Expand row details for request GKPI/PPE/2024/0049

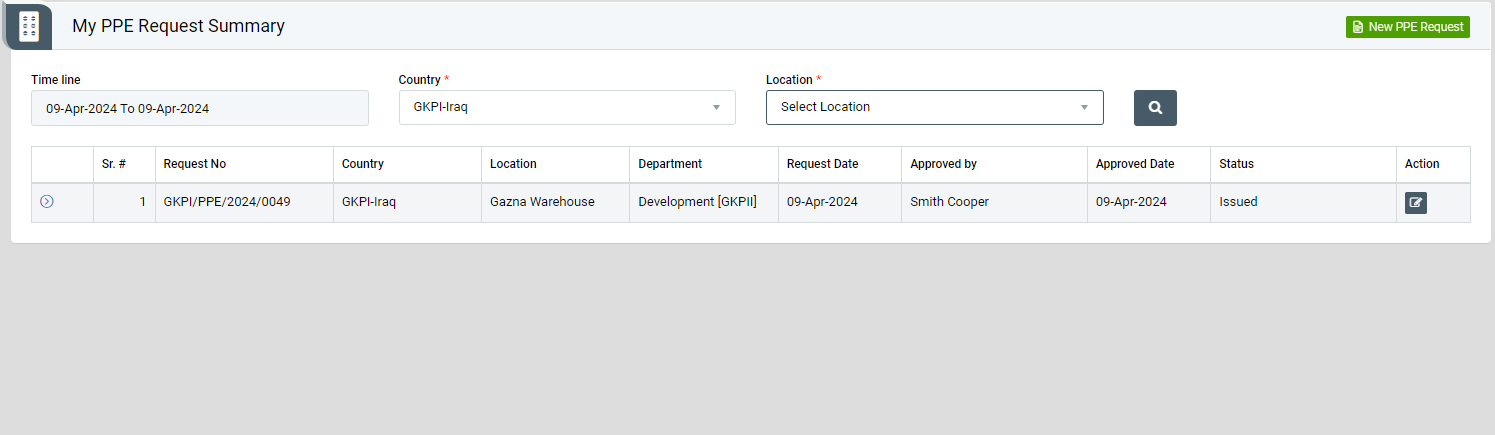click(47, 202)
